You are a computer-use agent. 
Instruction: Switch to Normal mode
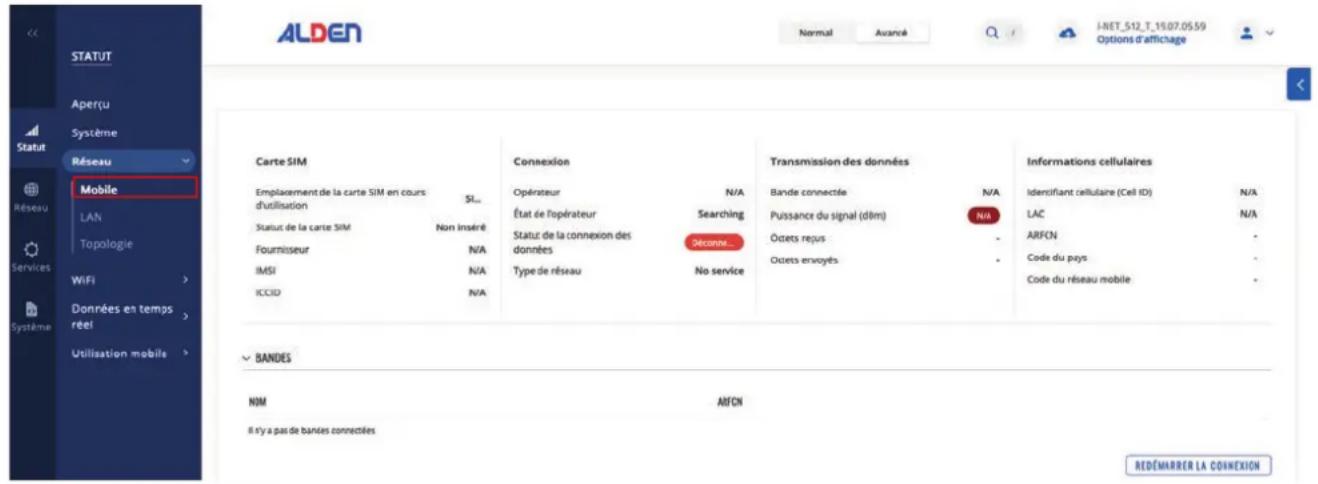click(817, 33)
